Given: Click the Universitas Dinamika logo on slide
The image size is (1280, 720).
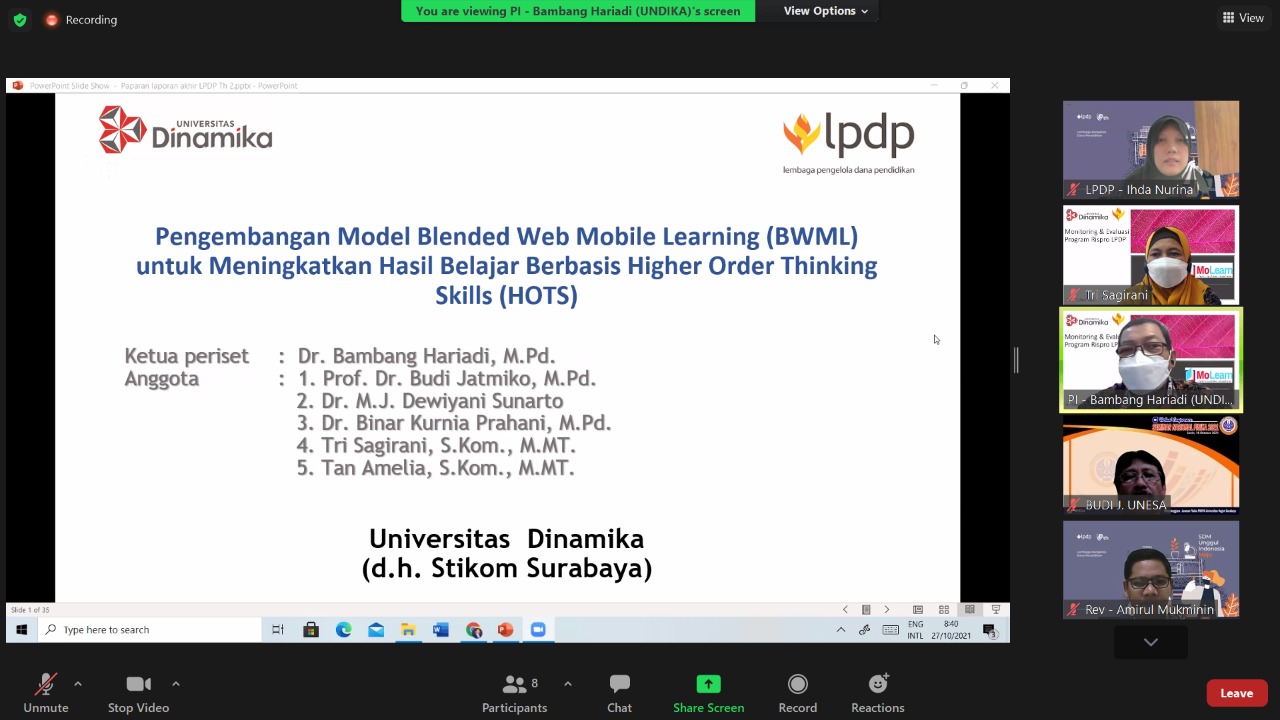Looking at the screenshot, I should click(185, 130).
